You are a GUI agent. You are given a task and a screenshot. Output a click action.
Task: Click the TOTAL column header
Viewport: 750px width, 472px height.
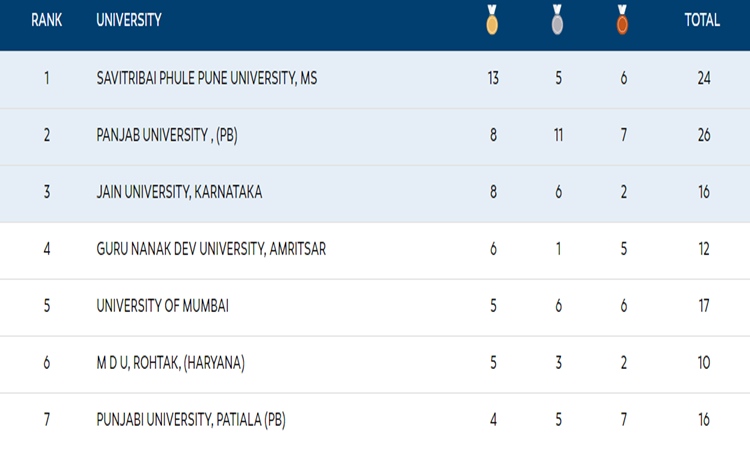pos(702,20)
